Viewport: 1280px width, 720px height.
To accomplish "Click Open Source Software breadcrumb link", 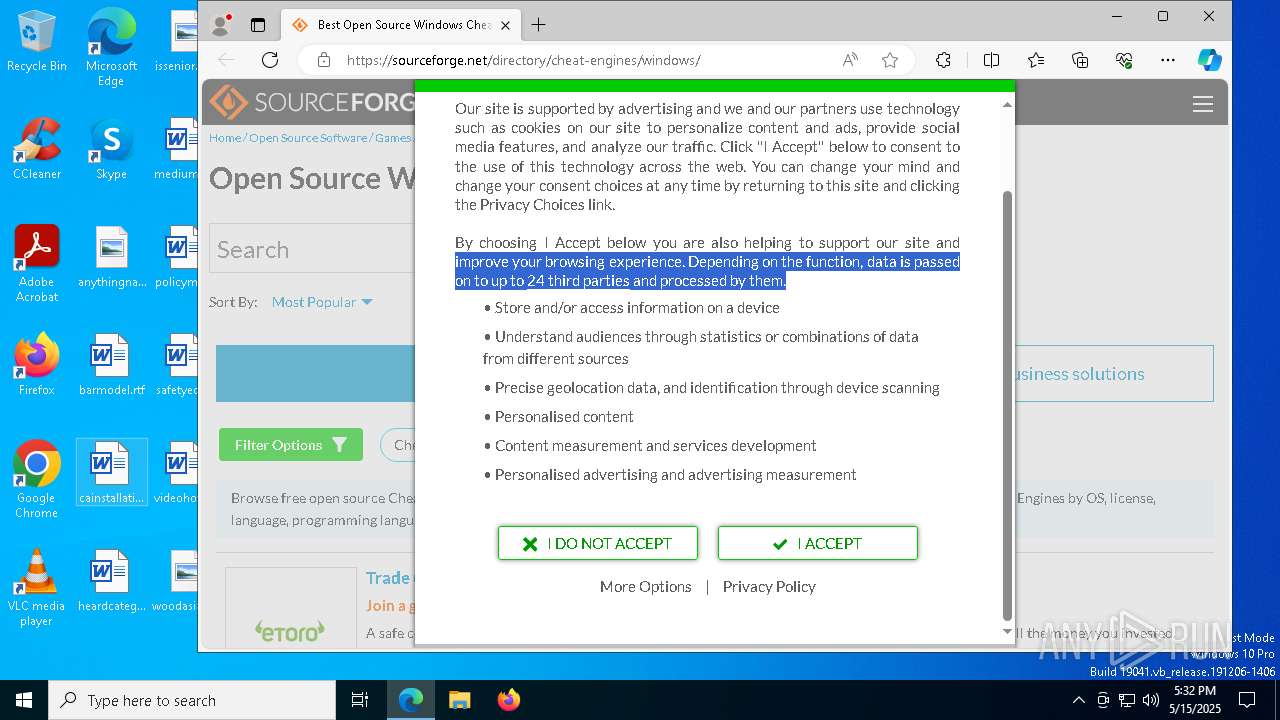I will pyautogui.click(x=308, y=138).
